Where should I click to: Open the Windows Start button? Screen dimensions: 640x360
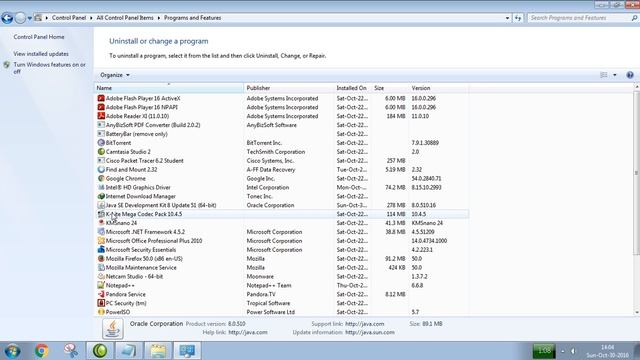coord(13,351)
